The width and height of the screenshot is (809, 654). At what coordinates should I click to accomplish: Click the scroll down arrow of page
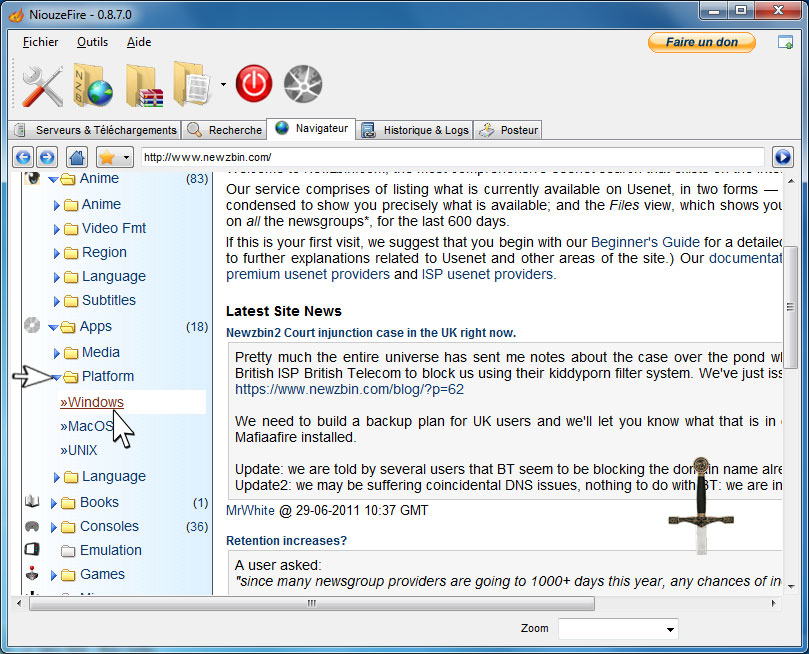coord(790,586)
